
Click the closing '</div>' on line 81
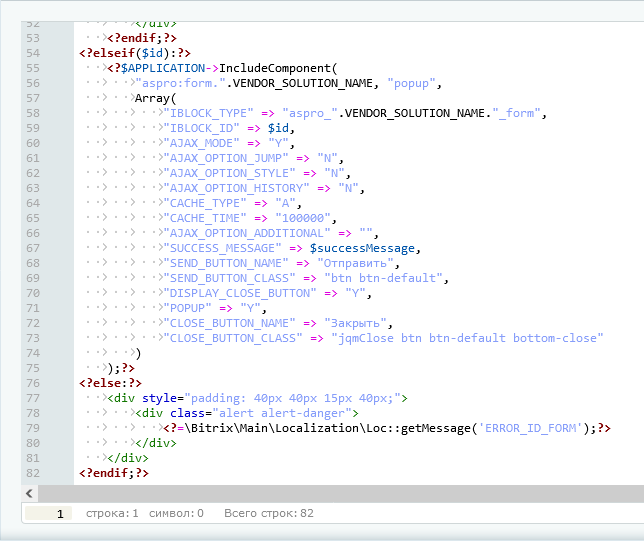coord(128,458)
